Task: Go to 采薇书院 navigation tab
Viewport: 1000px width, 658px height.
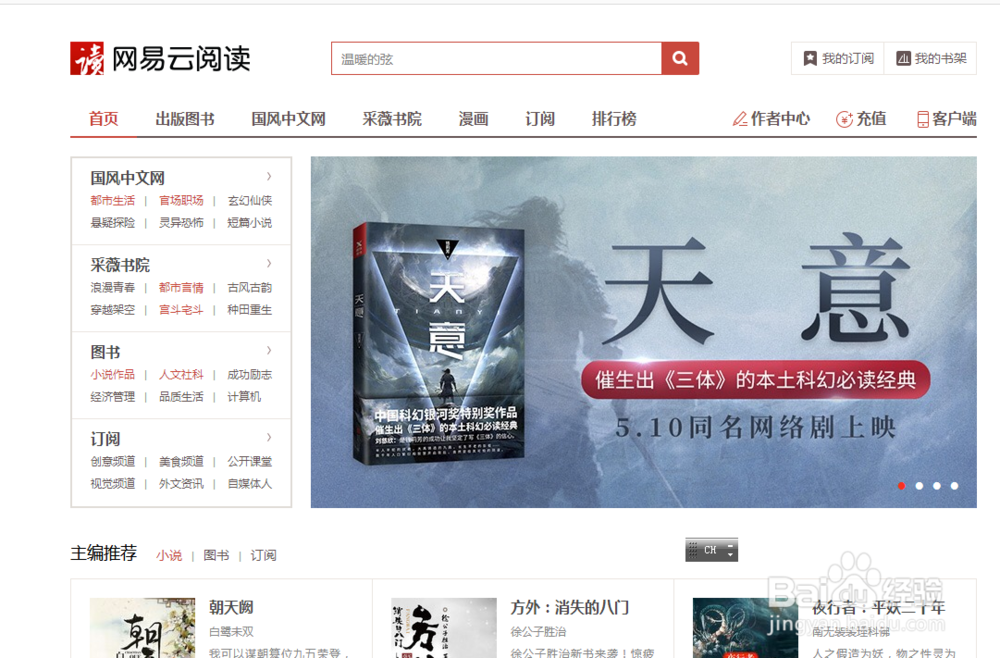Action: point(392,119)
